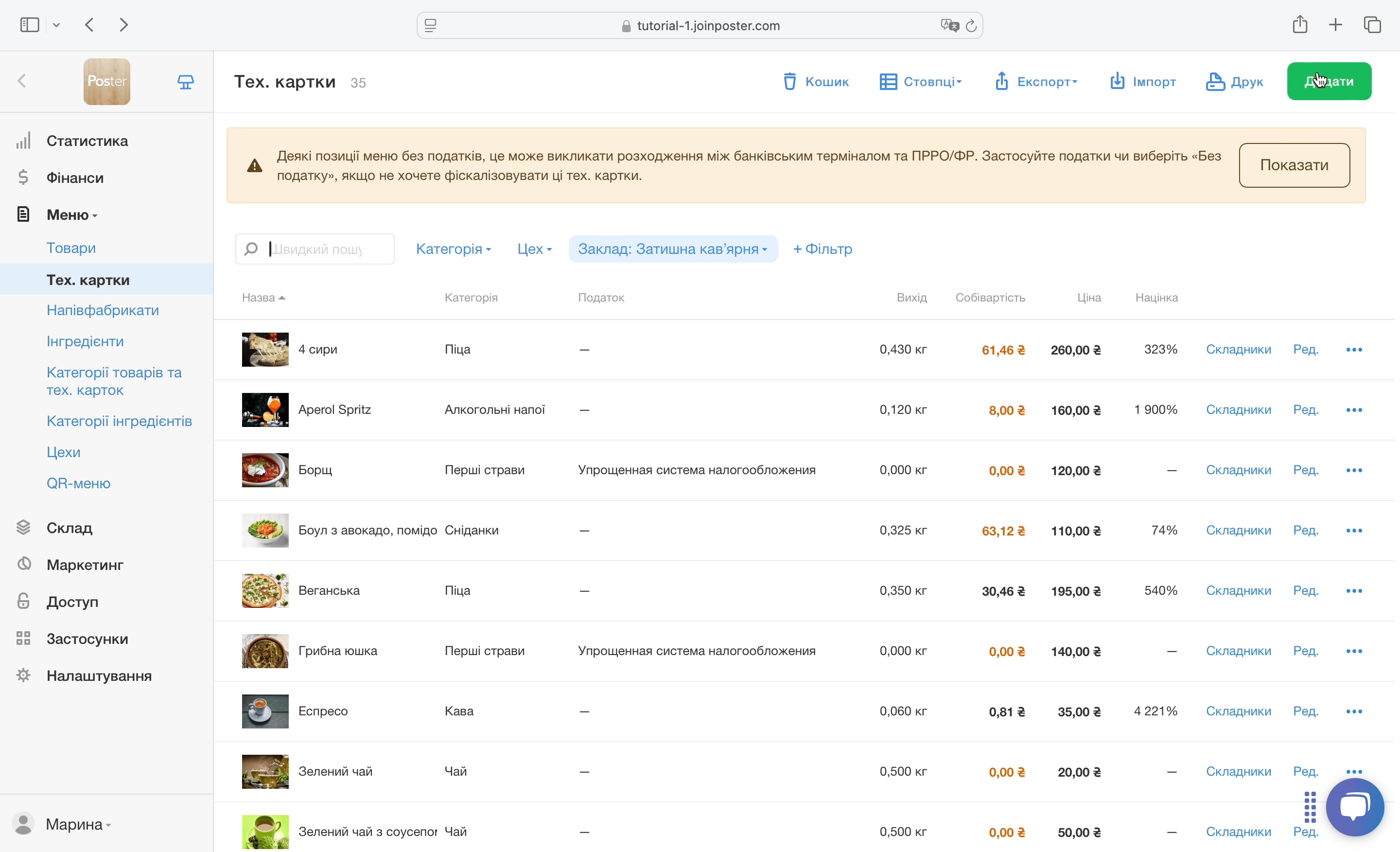Open QR-меню in the menu
Viewport: 1400px width, 852px height.
(x=78, y=484)
